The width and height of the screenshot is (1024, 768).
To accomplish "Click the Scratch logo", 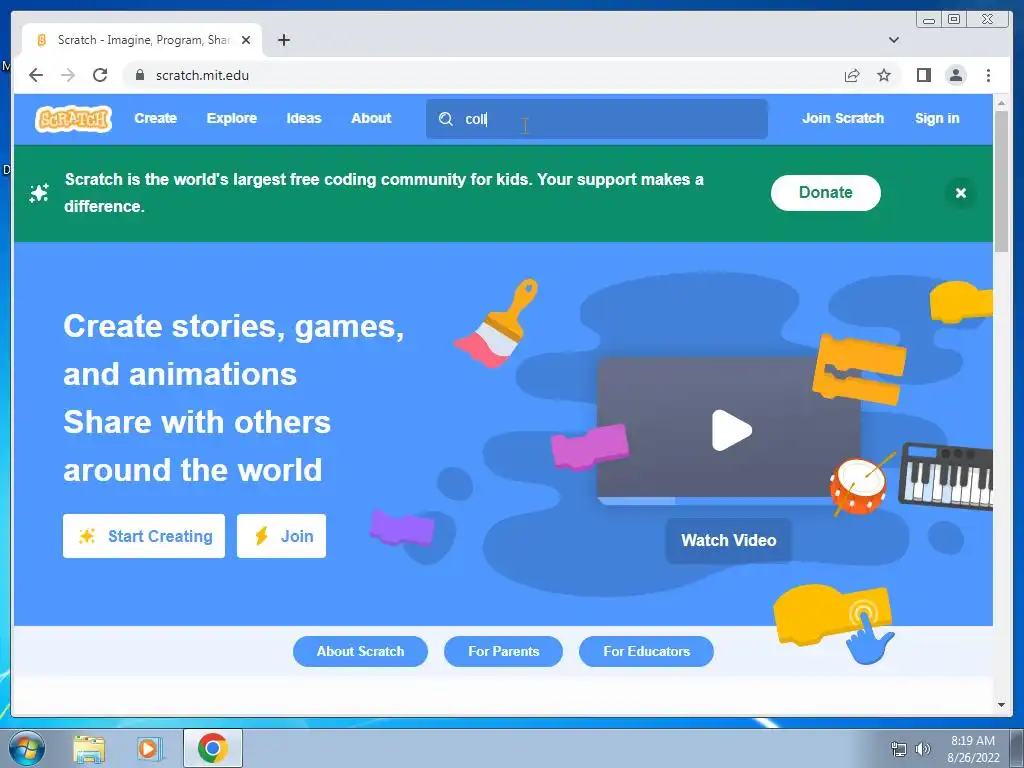I will (x=73, y=119).
